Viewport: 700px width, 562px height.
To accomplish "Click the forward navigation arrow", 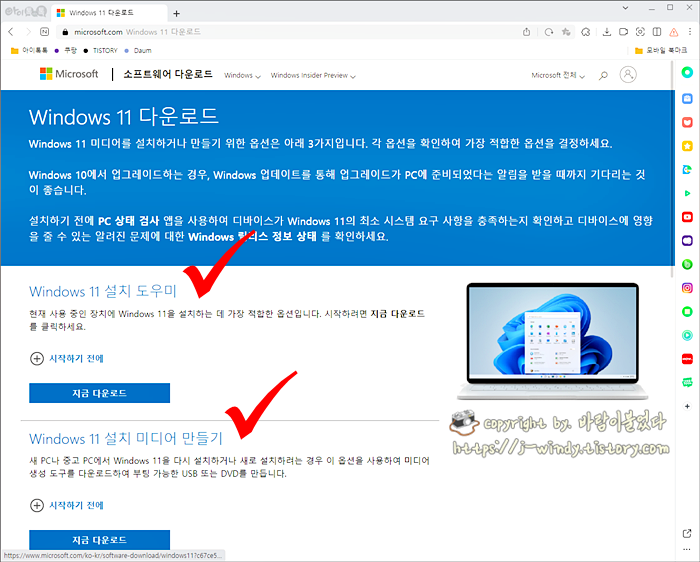I will click(x=28, y=32).
